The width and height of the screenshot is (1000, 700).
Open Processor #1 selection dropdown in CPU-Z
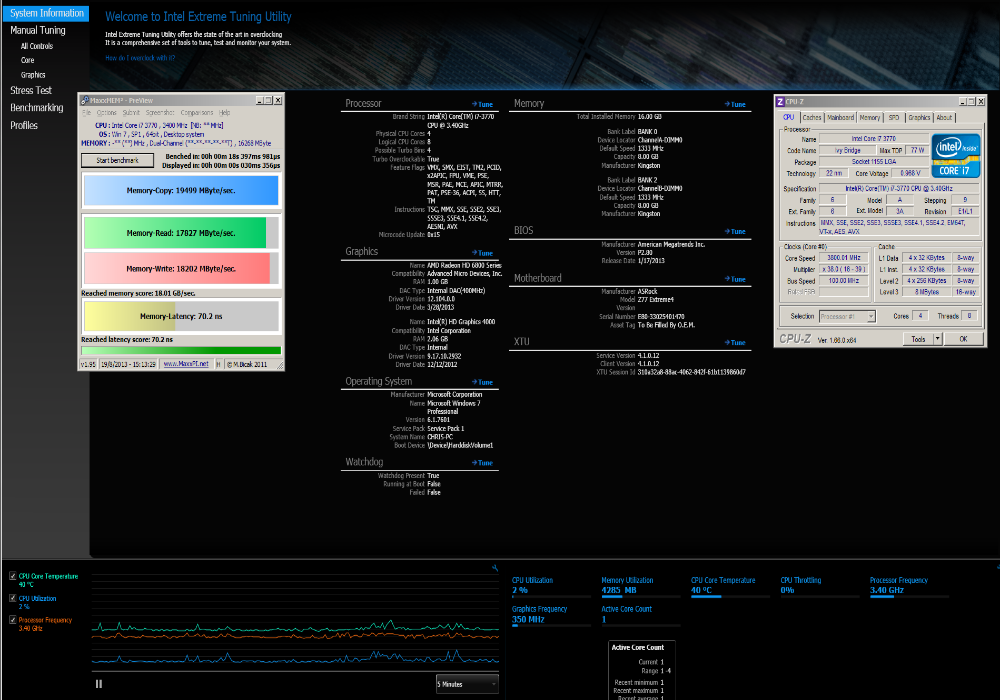(x=847, y=316)
